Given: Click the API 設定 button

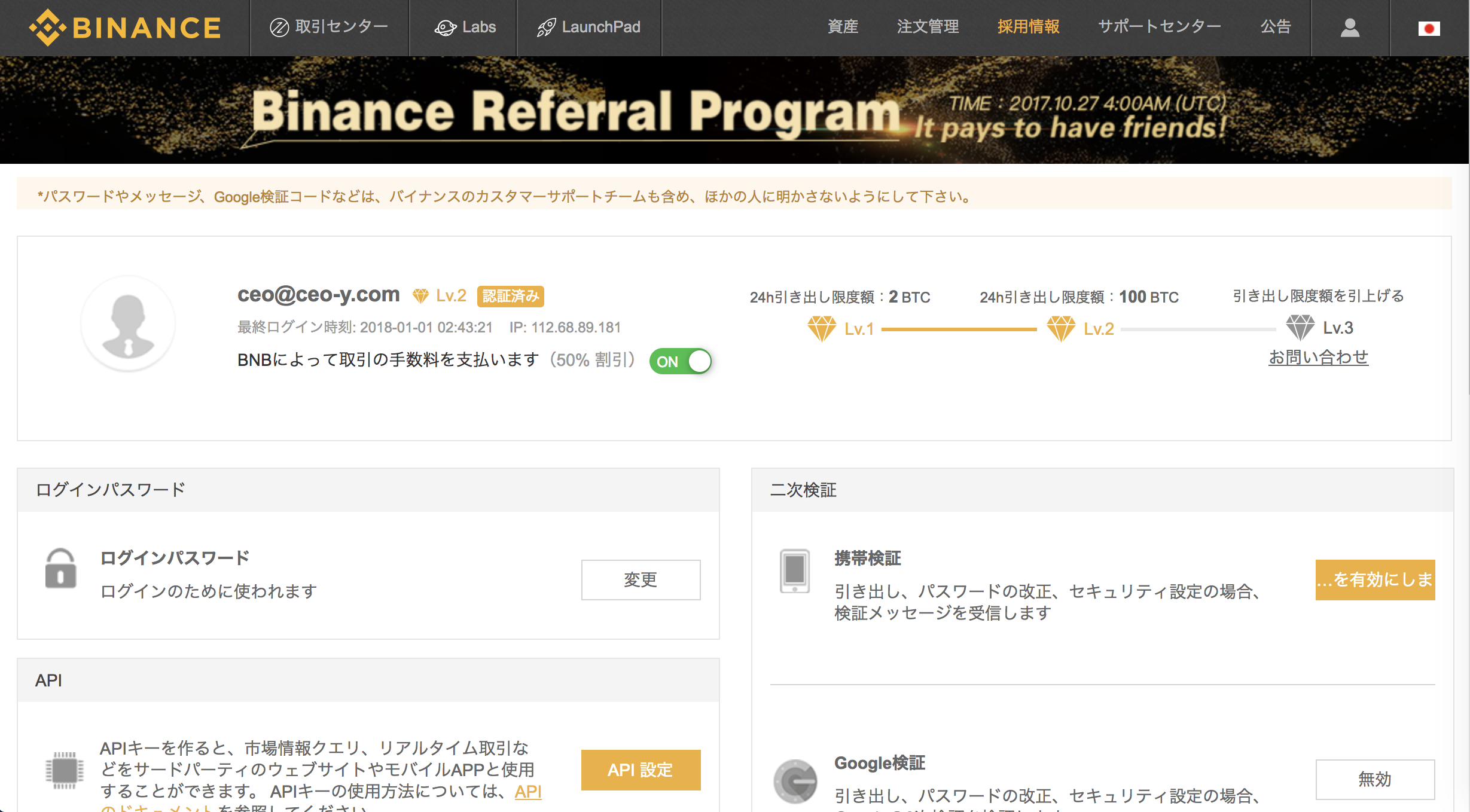Looking at the screenshot, I should click(x=641, y=770).
